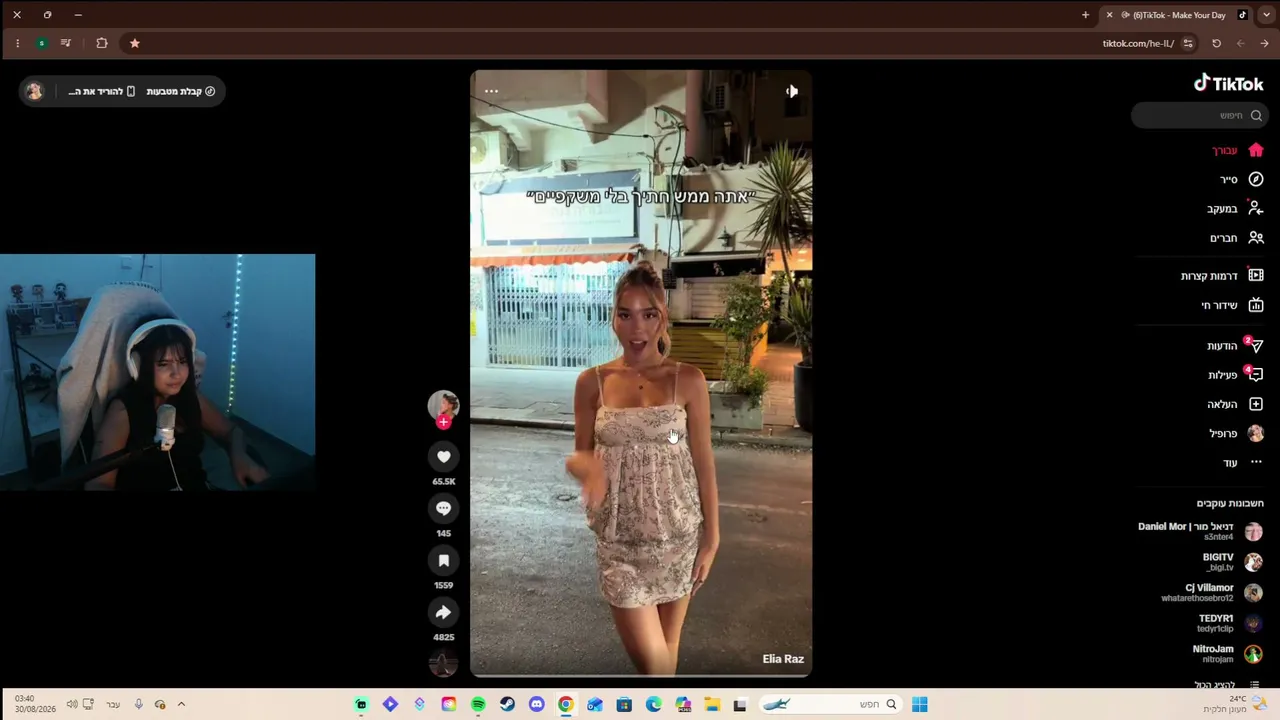Image resolution: width=1280 pixels, height=720 pixels.
Task: Open the video comments bubble icon
Action: 444,509
